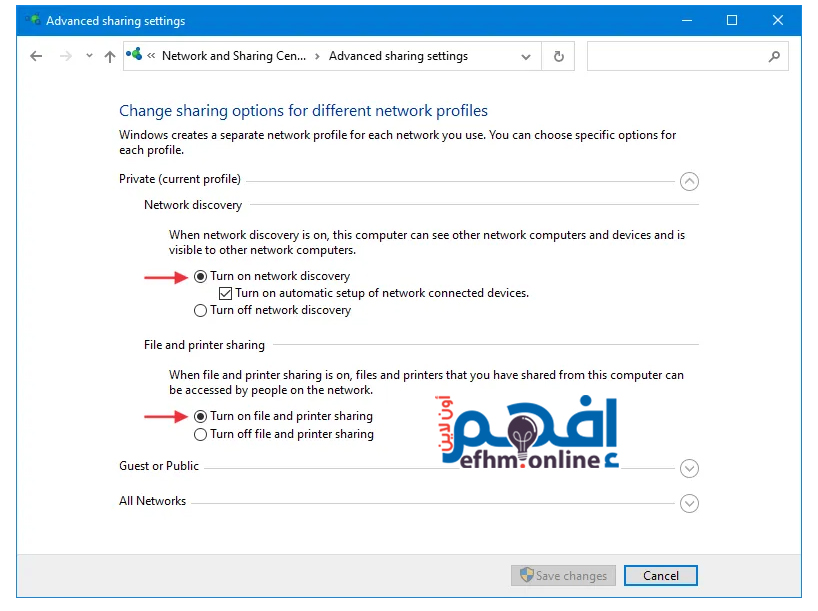Select Turn off network discovery
The width and height of the screenshot is (818, 611).
coord(200,311)
